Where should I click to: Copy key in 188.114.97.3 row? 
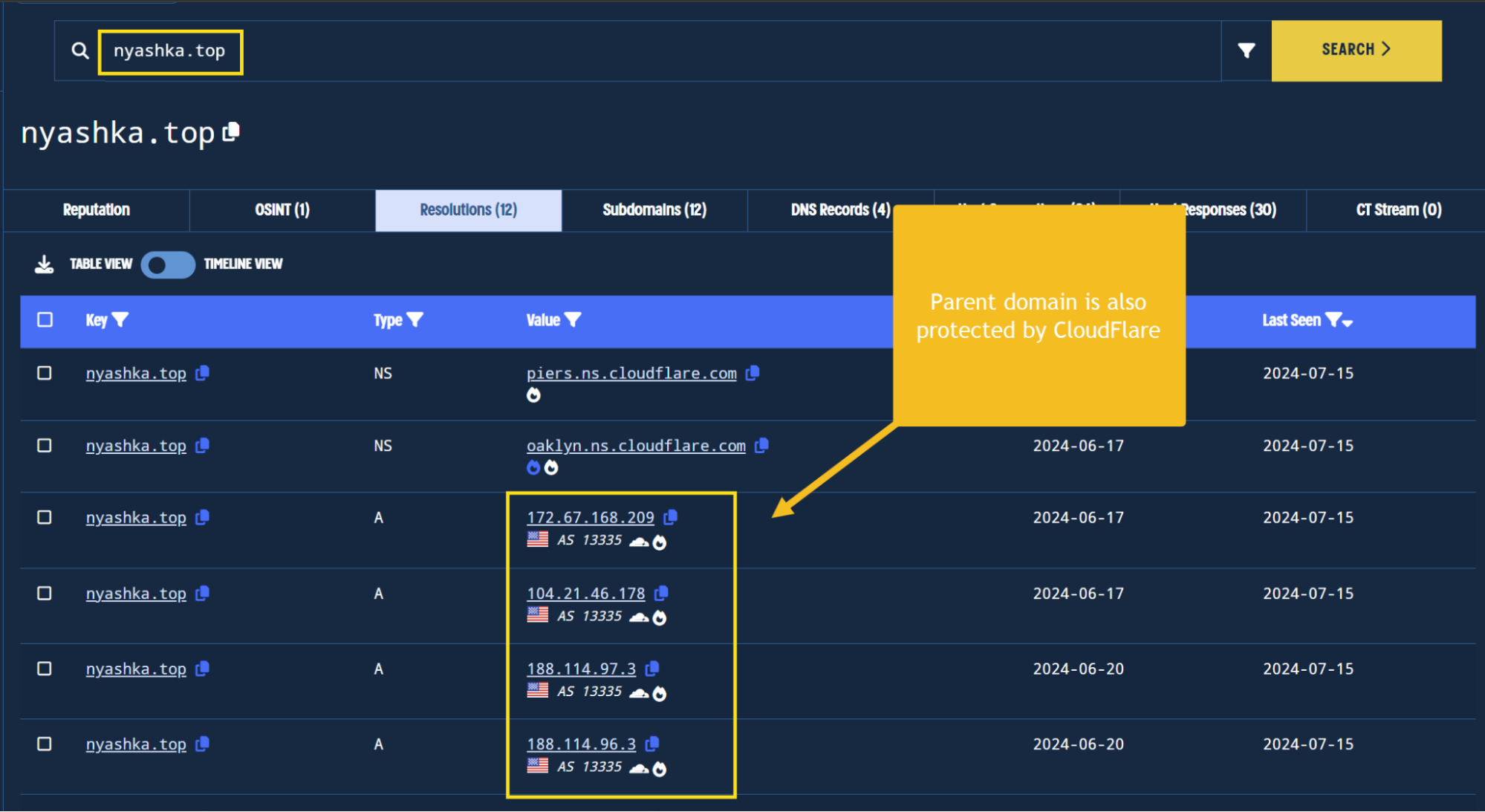202,669
